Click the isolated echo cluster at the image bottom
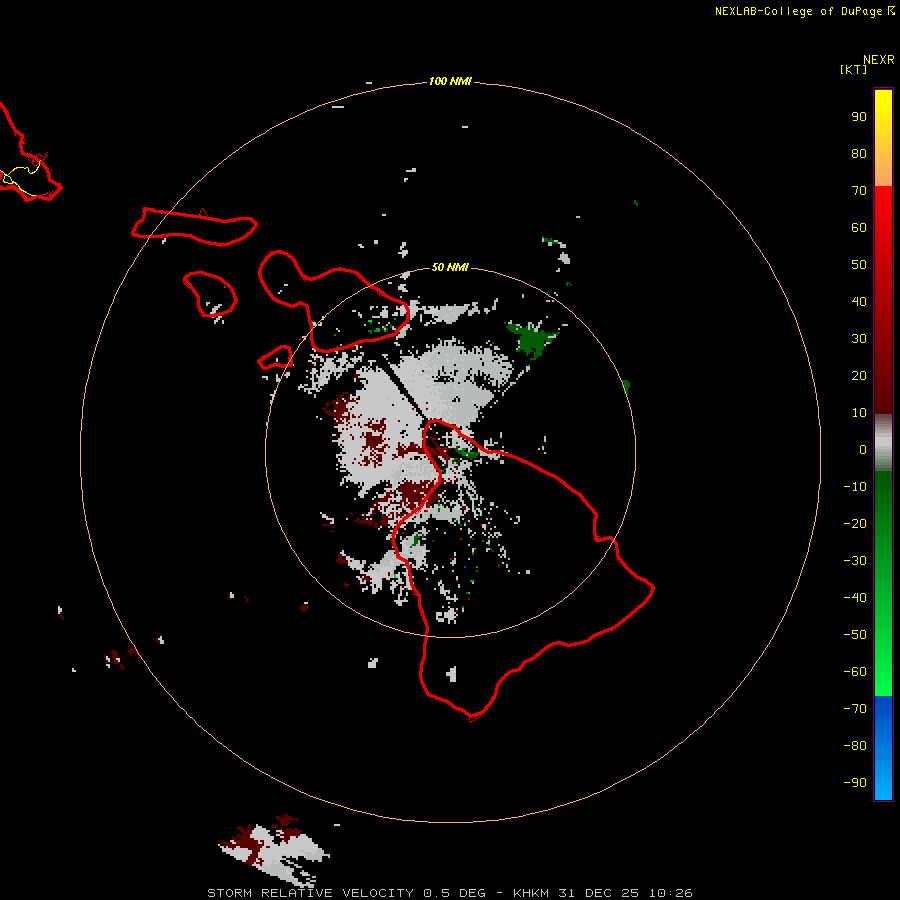The height and width of the screenshot is (900, 900). point(274,849)
